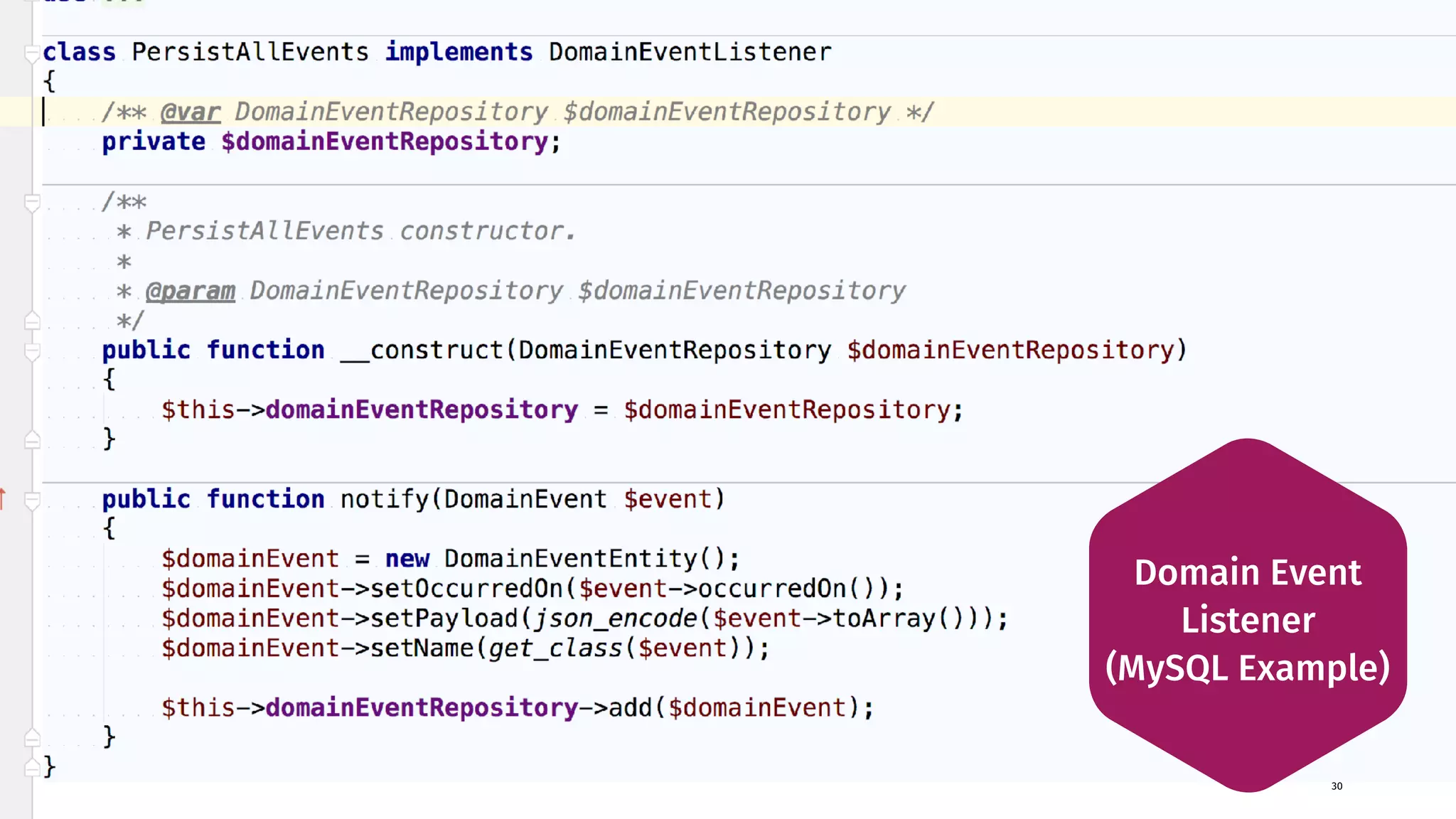The height and width of the screenshot is (819, 1456).
Task: Click the occurredOn() call
Action: pyautogui.click(x=786, y=589)
